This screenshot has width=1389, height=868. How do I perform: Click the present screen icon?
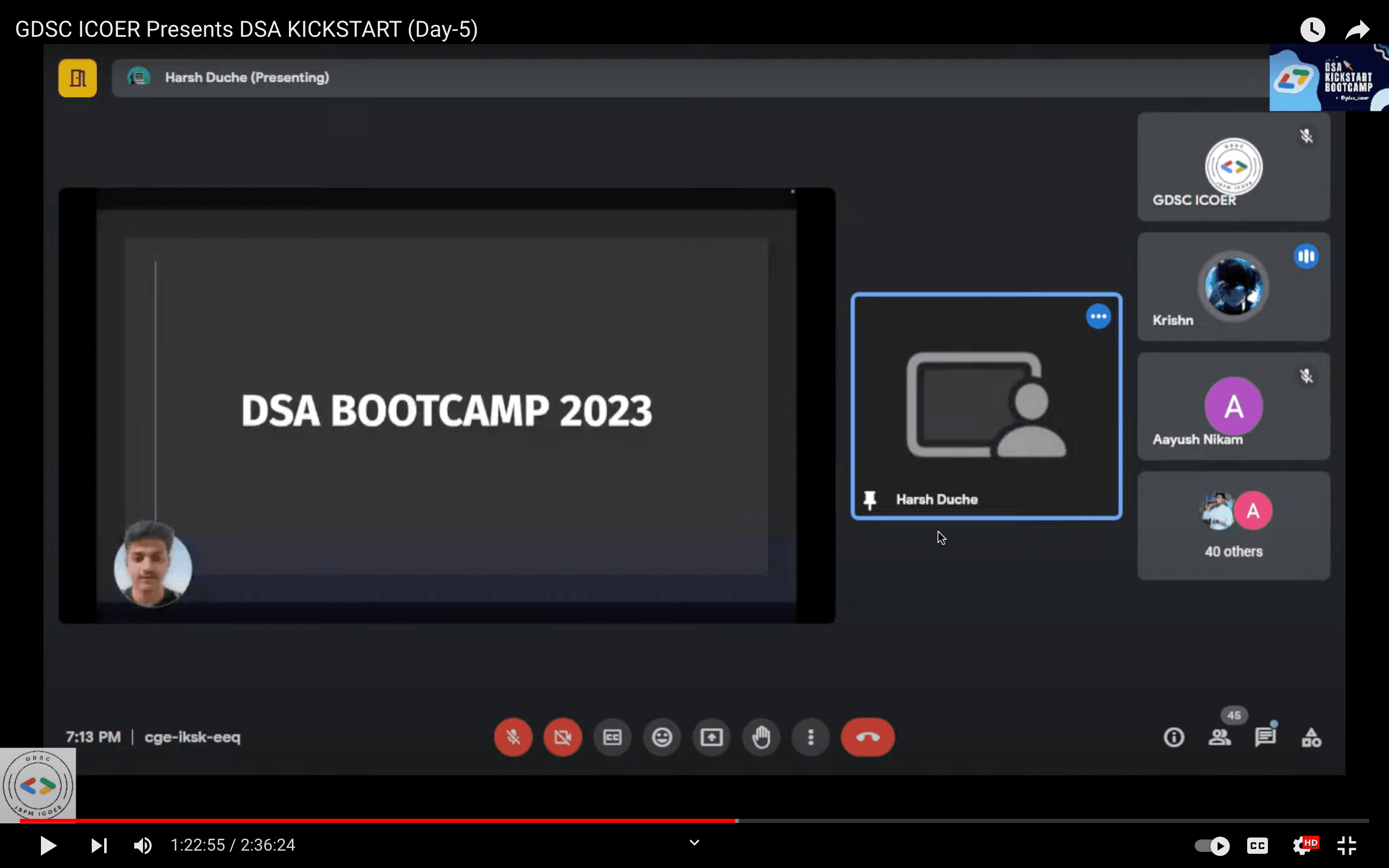click(712, 737)
